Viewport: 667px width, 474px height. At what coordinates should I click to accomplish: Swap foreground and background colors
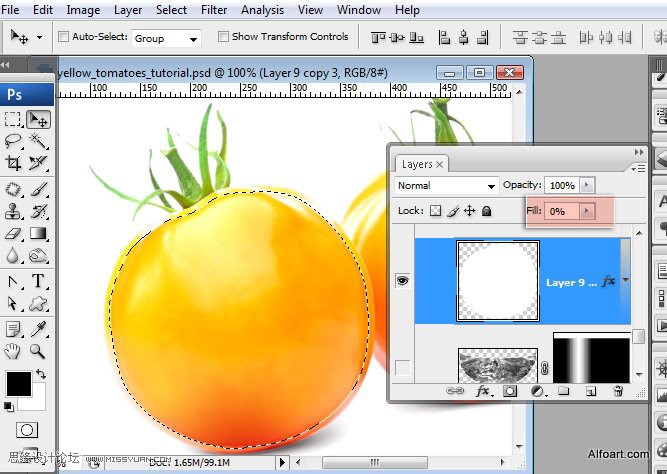(x=41, y=374)
